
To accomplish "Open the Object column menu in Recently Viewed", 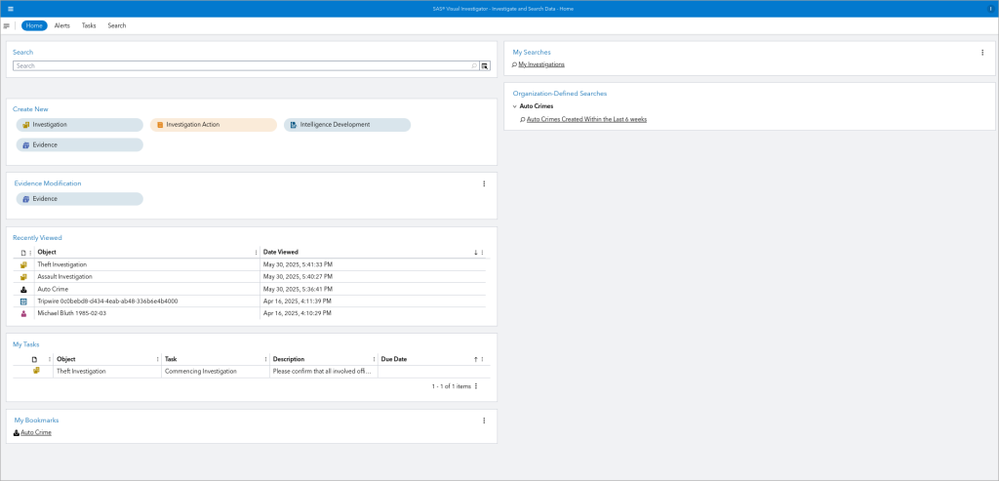I will [x=256, y=253].
